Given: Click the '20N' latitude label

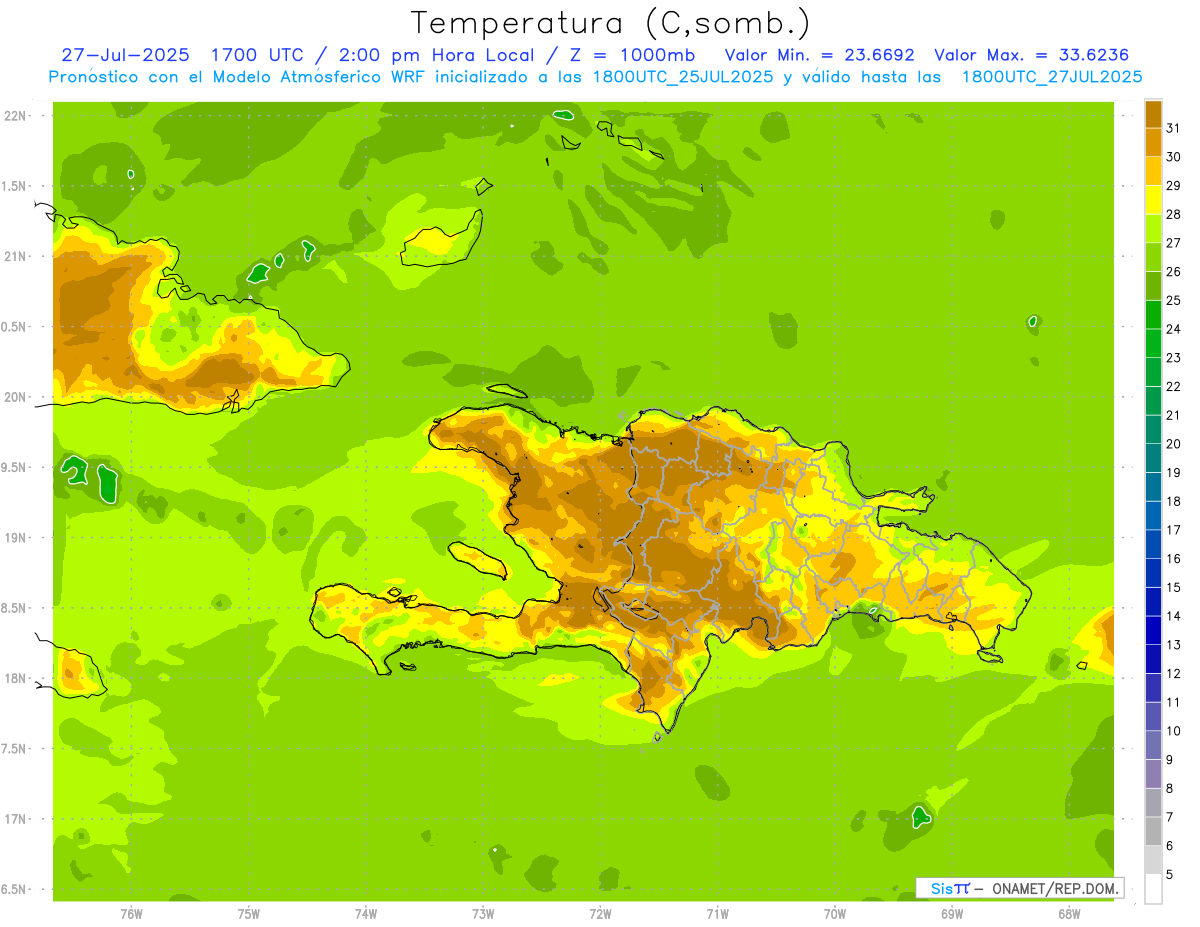Looking at the screenshot, I should pyautogui.click(x=14, y=397).
